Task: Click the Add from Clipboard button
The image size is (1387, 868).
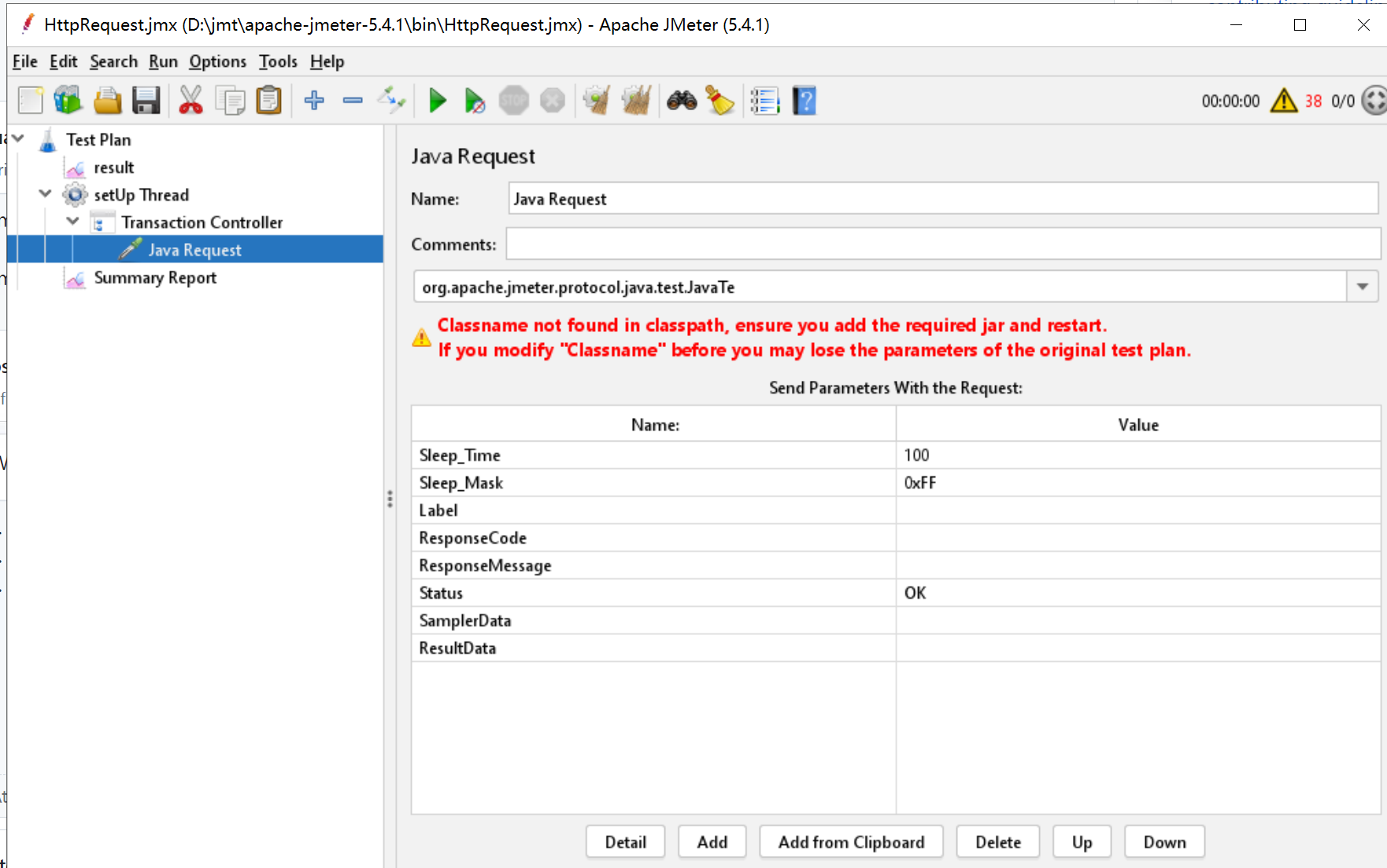Action: click(851, 841)
